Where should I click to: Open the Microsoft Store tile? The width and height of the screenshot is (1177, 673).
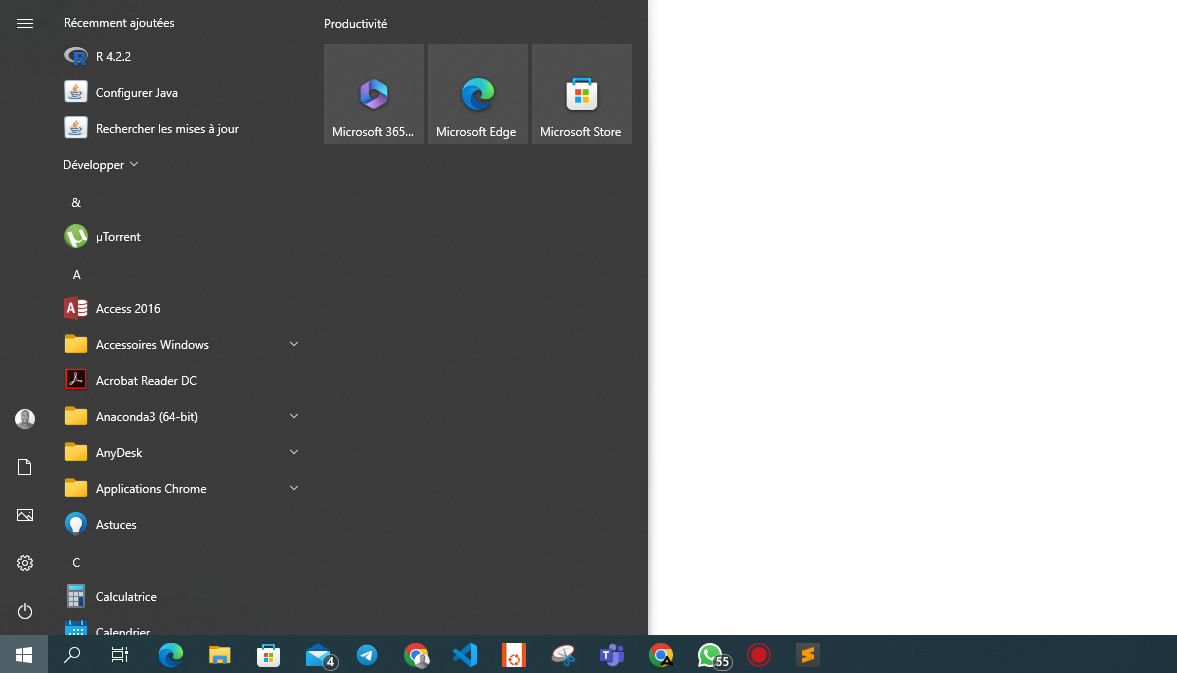[x=582, y=94]
